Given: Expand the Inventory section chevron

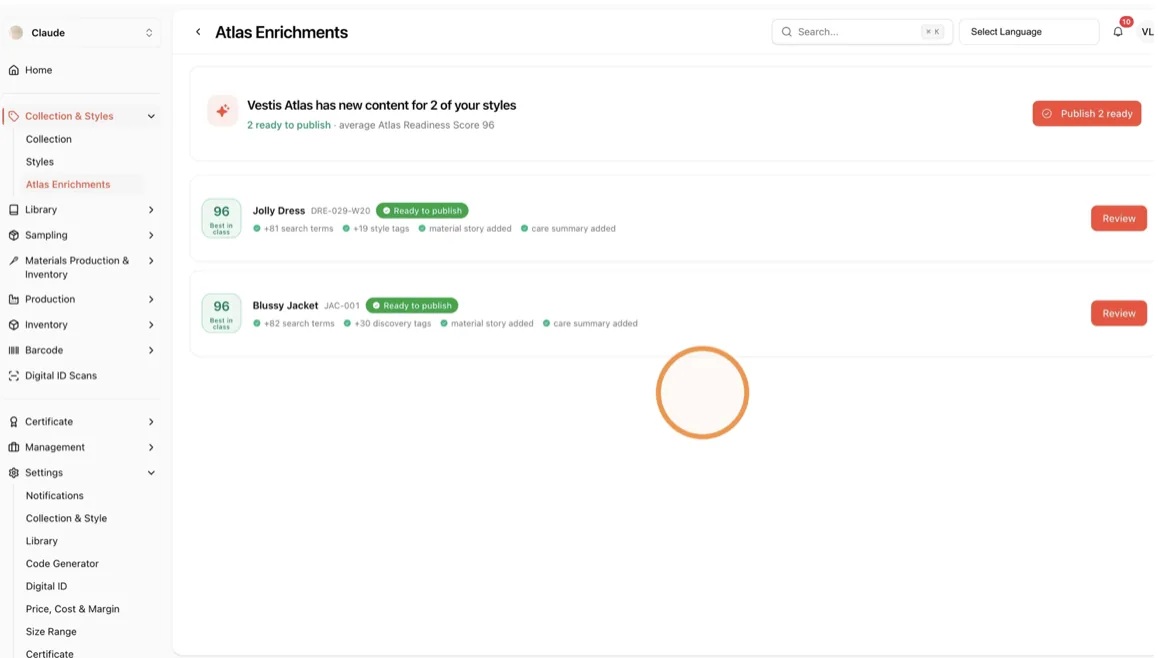Looking at the screenshot, I should click(151, 325).
